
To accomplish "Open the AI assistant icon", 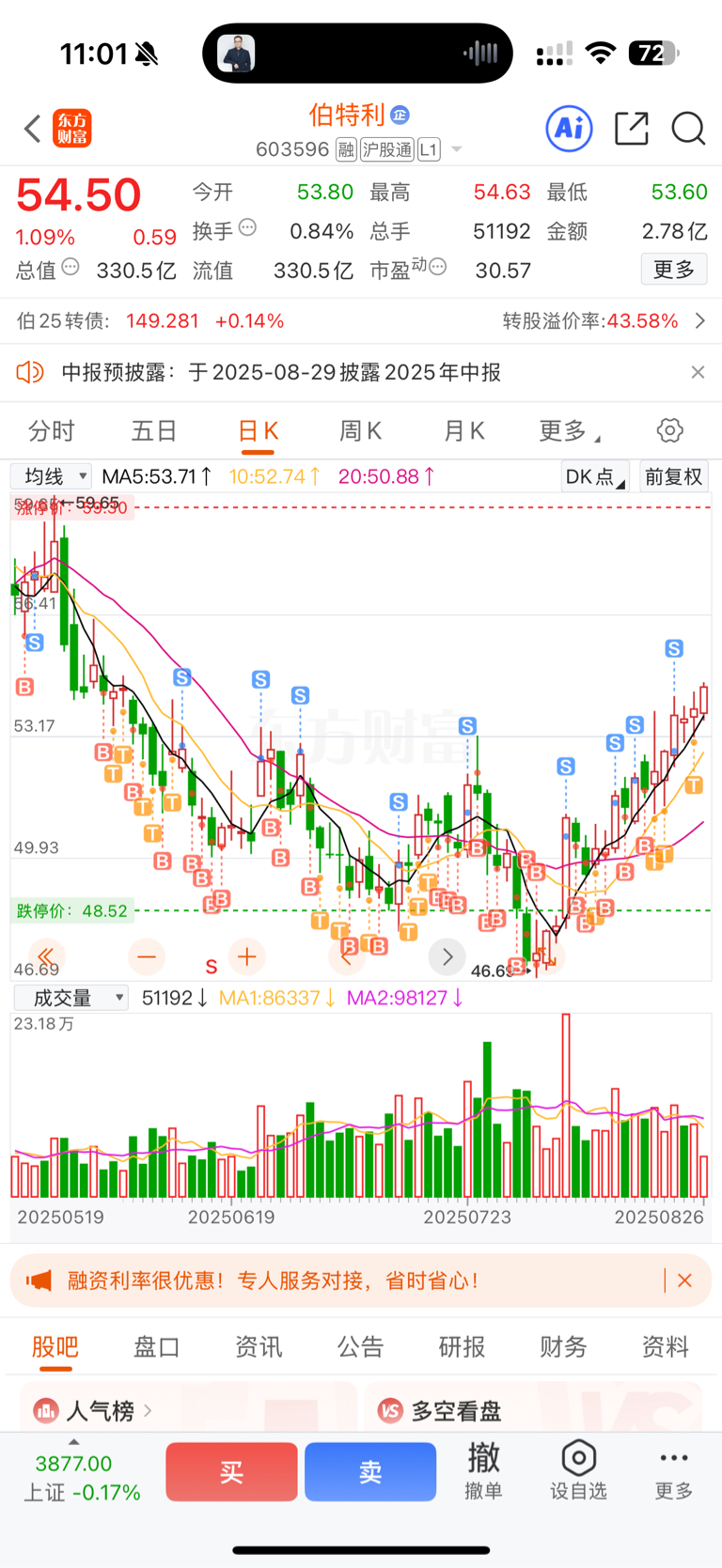I will click(570, 128).
